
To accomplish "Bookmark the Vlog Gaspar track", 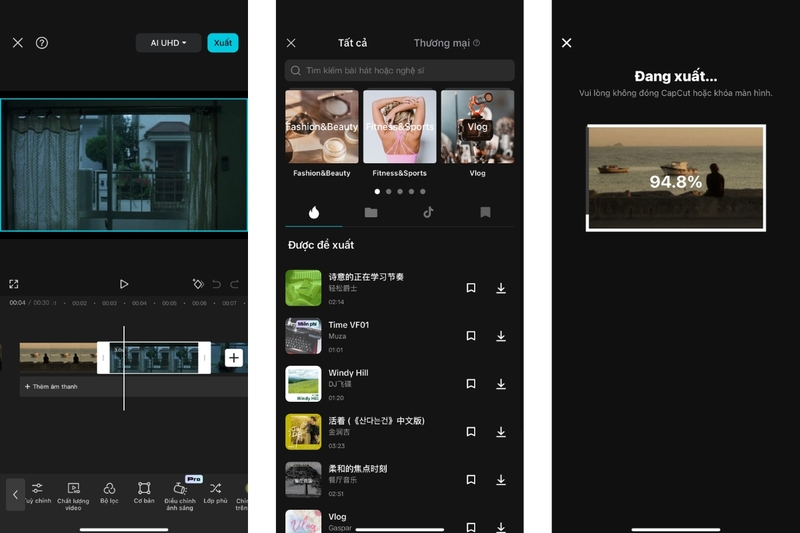I will (x=471, y=526).
